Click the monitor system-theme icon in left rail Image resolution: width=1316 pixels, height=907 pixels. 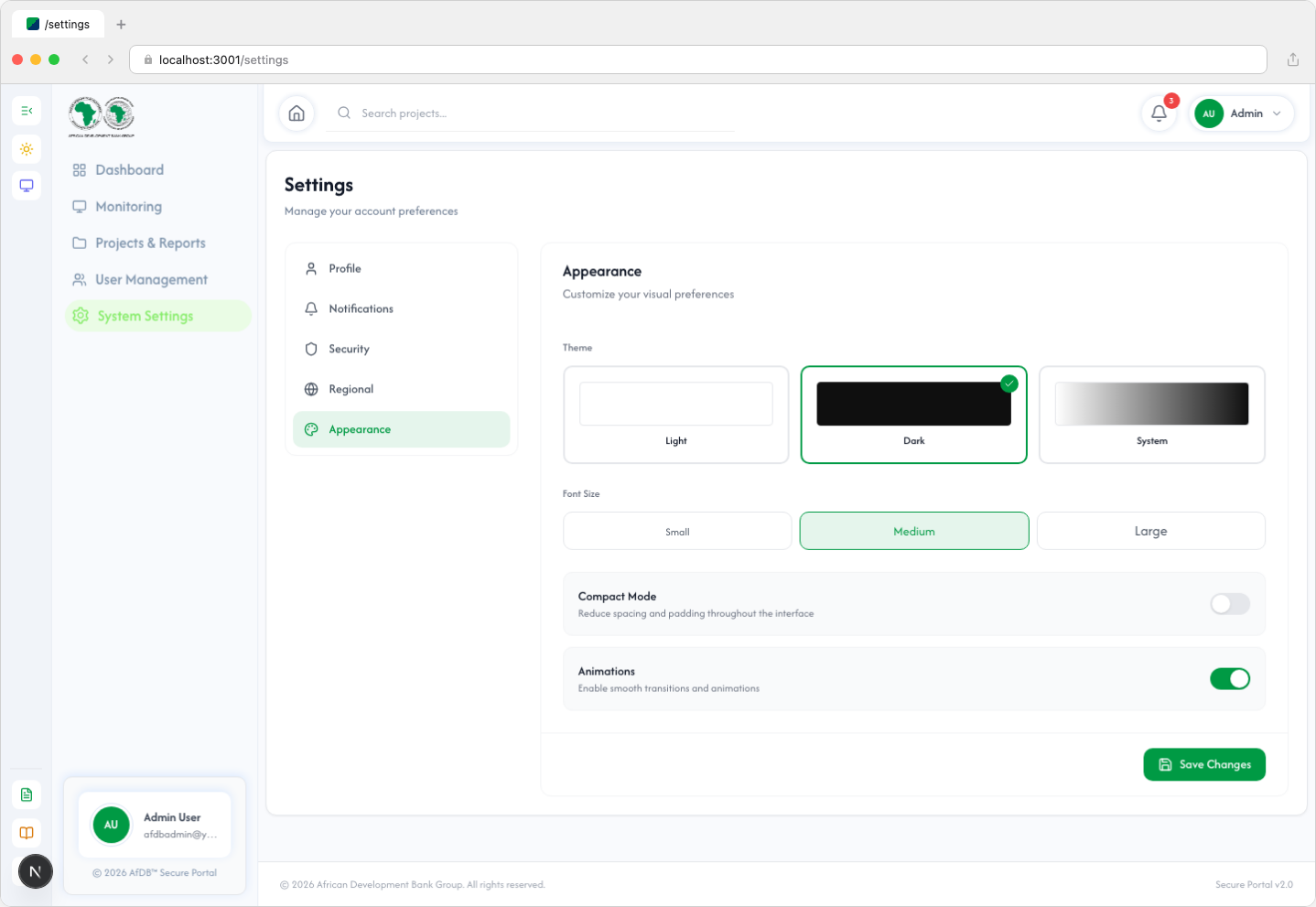(27, 186)
